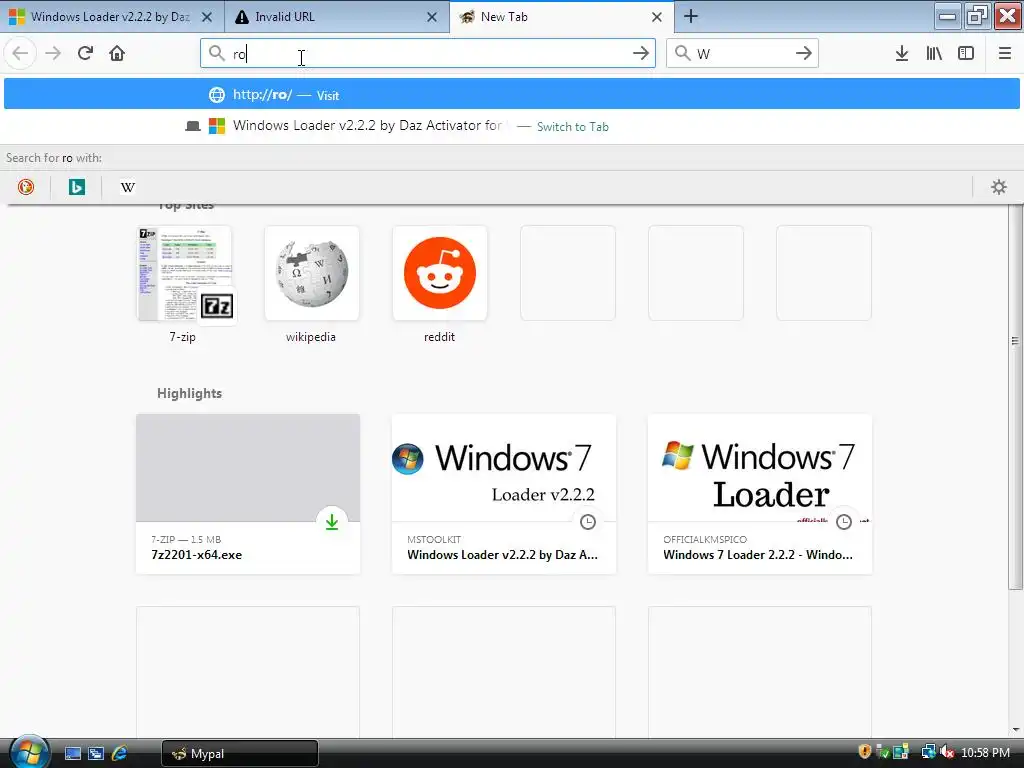Open the Library bookmarks icon
The height and width of the screenshot is (768, 1024).
tap(934, 53)
